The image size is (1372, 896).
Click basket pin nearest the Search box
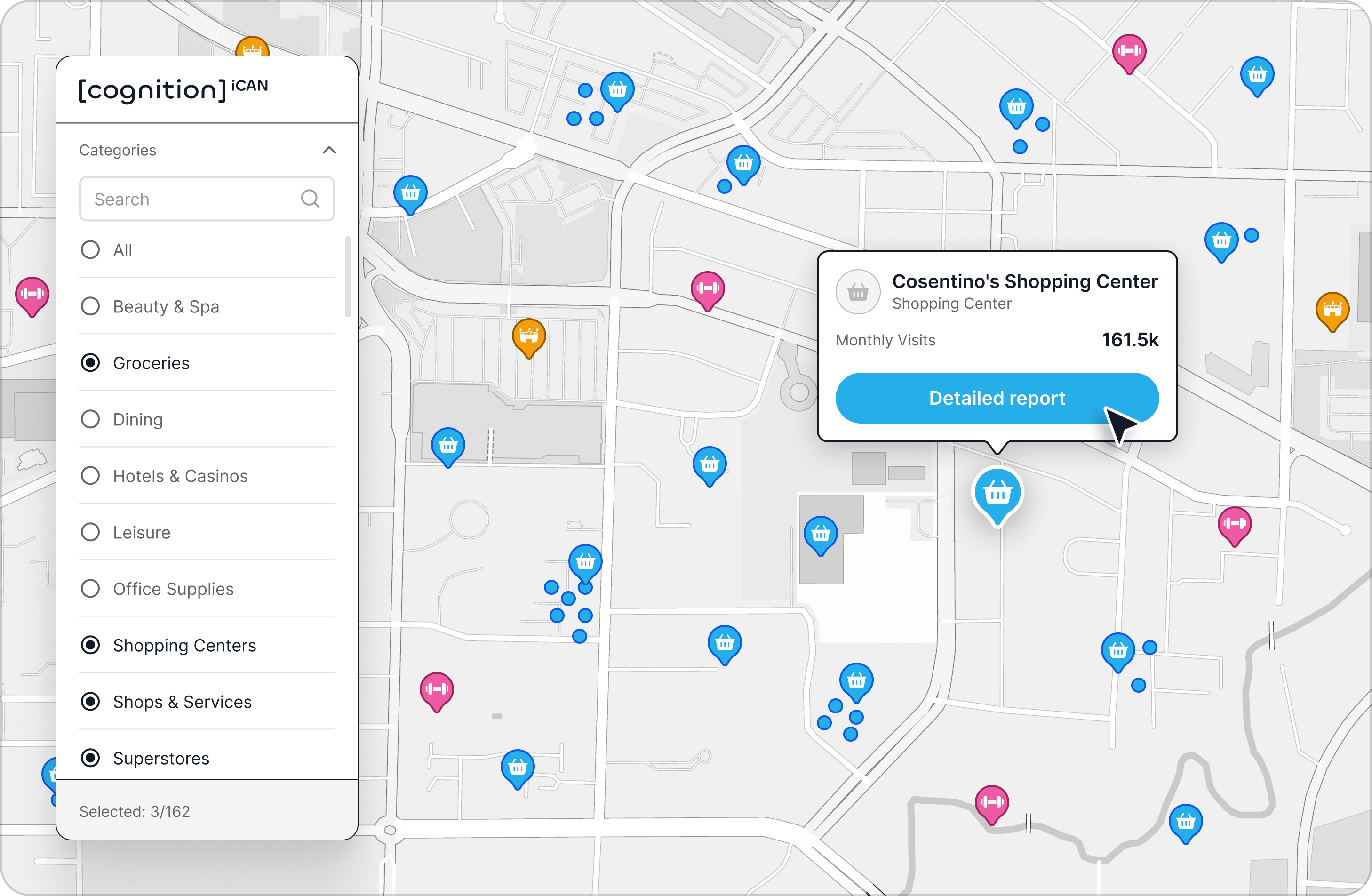(x=410, y=195)
